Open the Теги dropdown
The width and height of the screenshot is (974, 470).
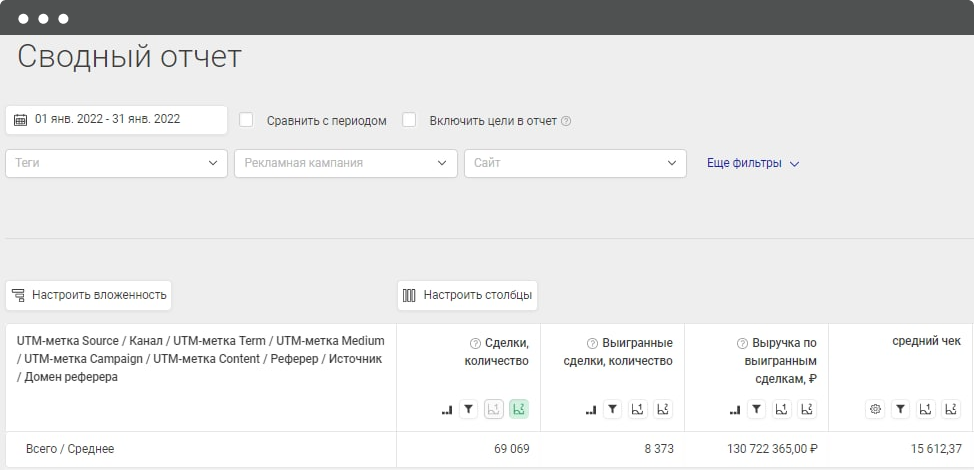coord(116,163)
